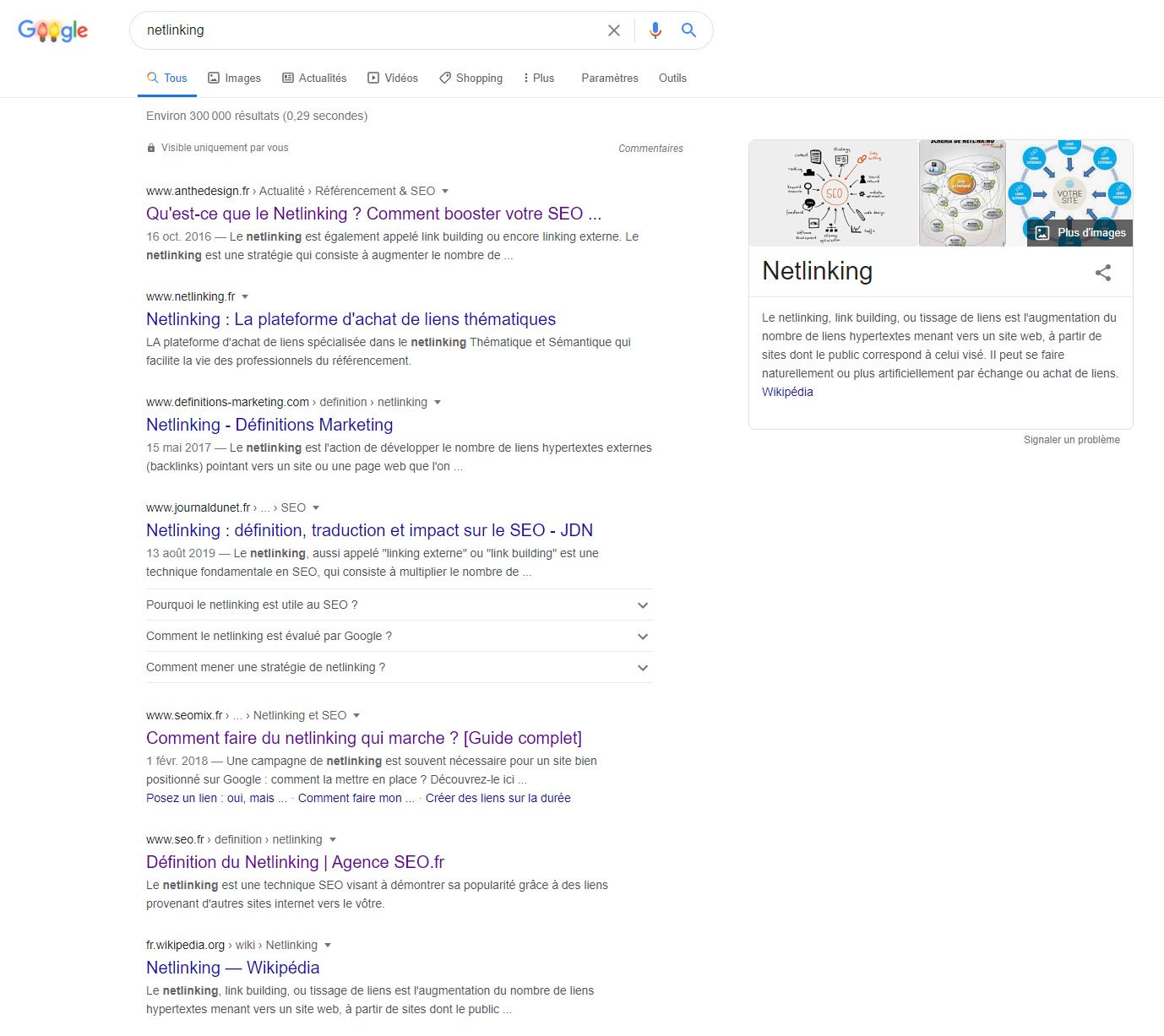Screen dimensions: 1164x1036
Task: Click into the netlinking search field
Action: (x=372, y=30)
